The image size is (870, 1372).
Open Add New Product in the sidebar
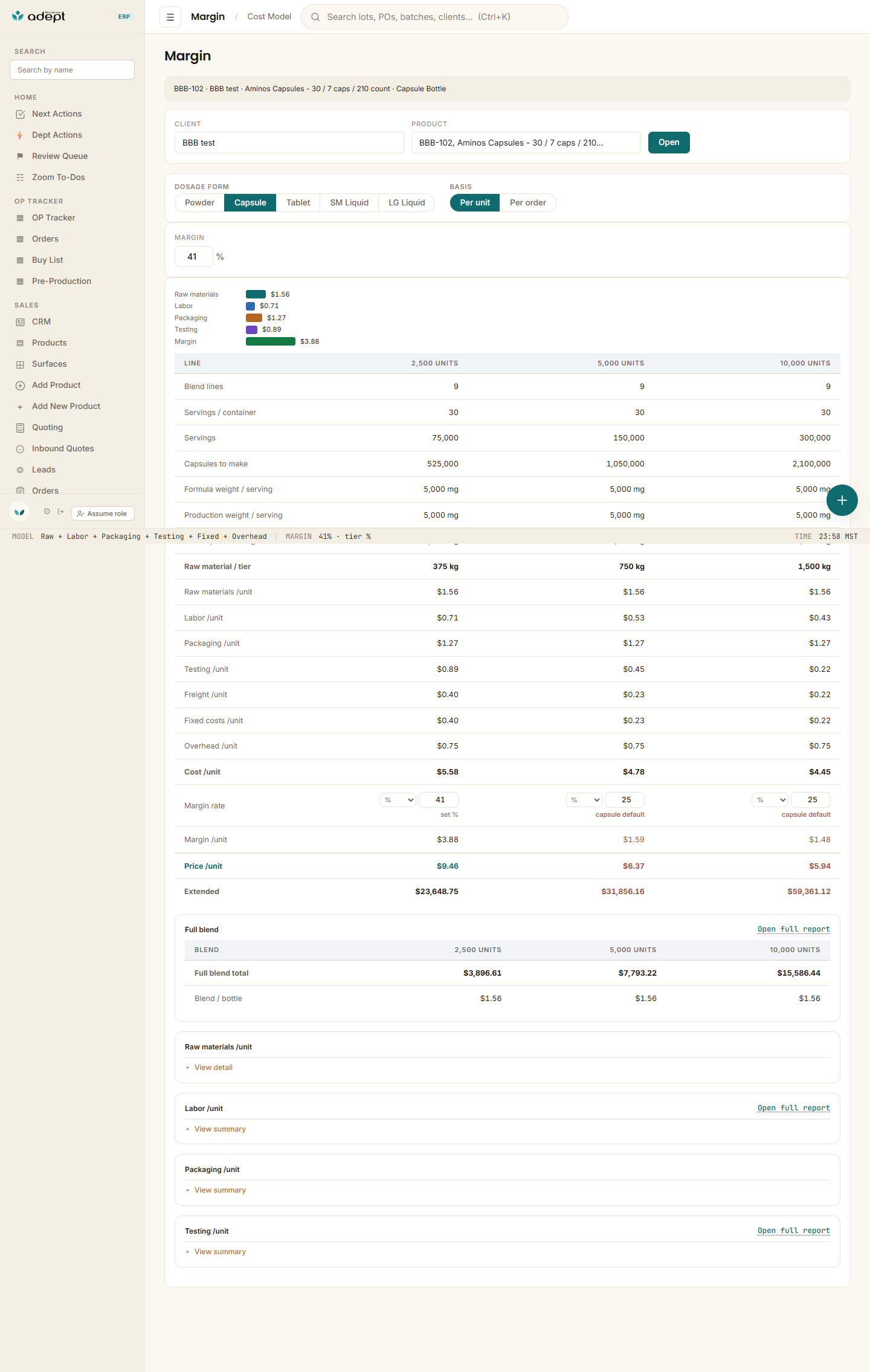coord(66,407)
